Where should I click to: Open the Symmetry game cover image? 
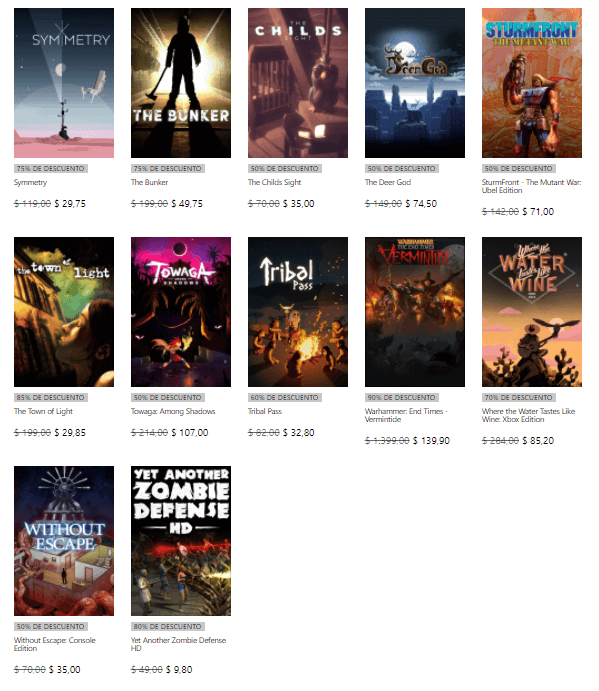(64, 83)
